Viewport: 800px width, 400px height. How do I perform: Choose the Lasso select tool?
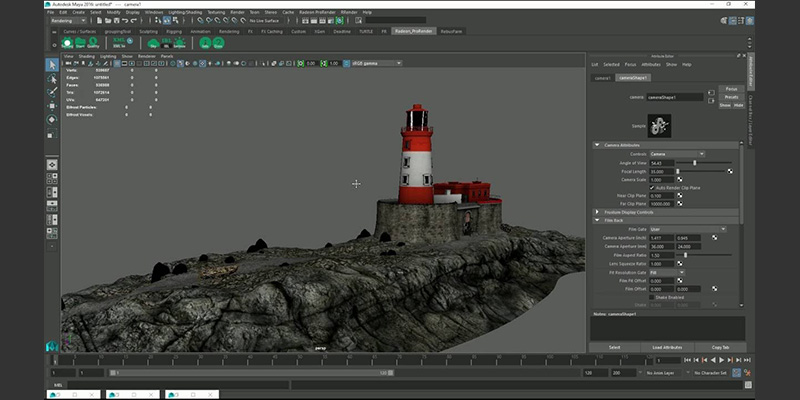click(52, 79)
